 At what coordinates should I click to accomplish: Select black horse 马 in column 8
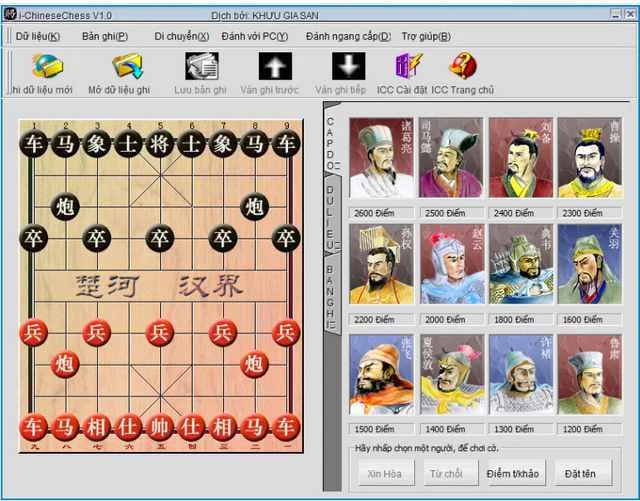254,144
